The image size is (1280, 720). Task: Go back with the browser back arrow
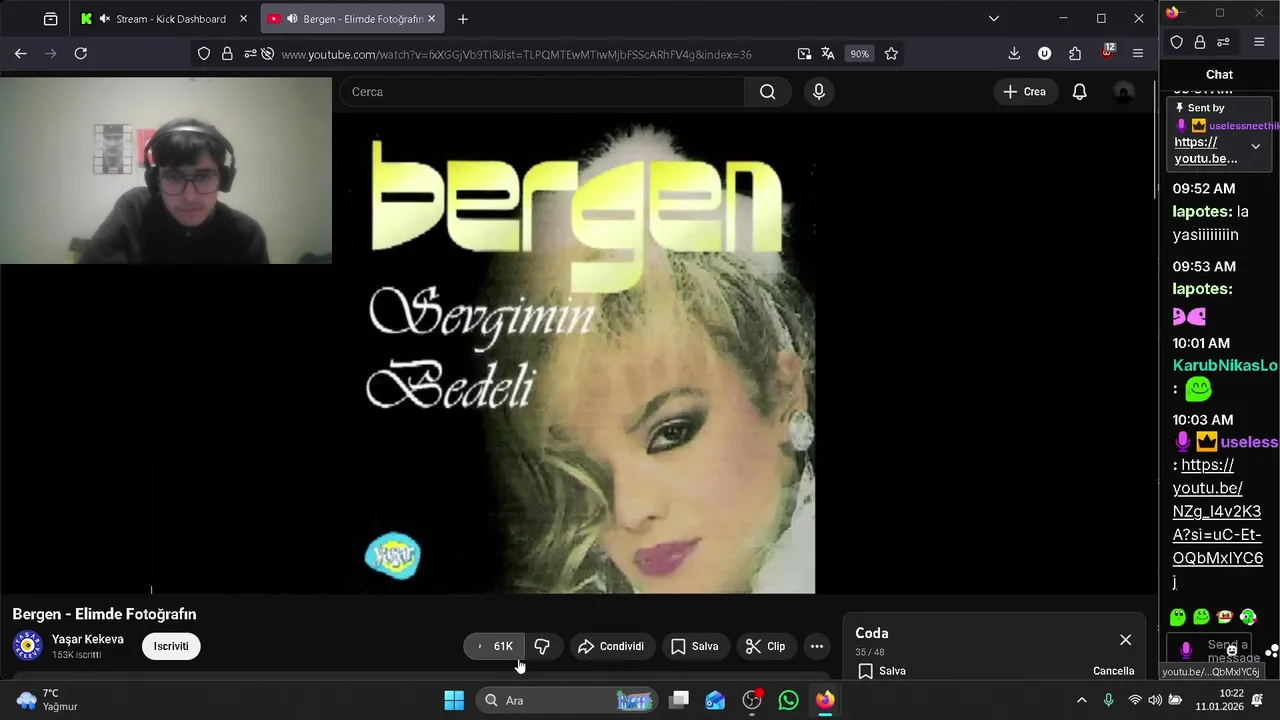click(20, 54)
